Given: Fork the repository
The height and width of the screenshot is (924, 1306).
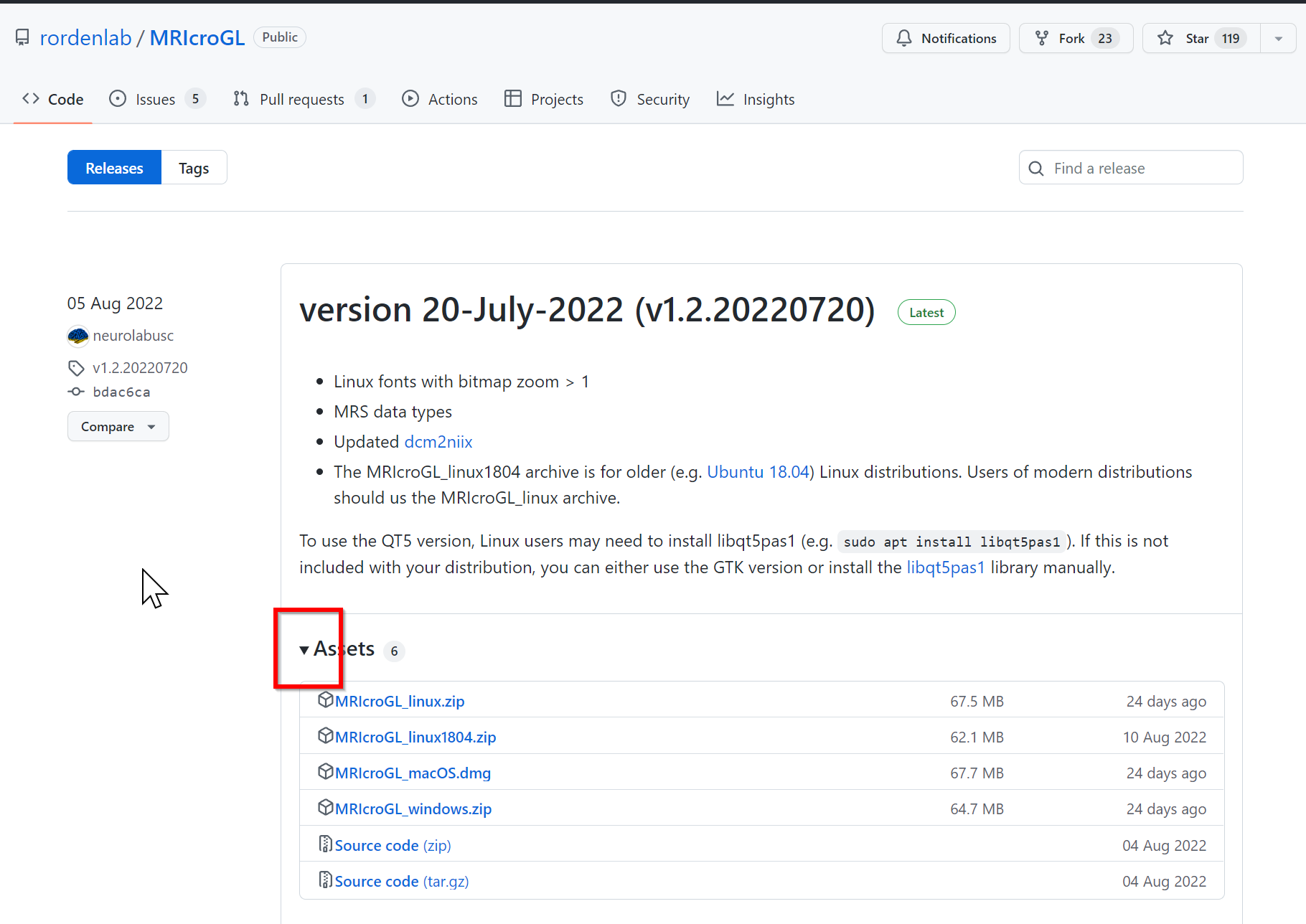Looking at the screenshot, I should coord(1076,38).
